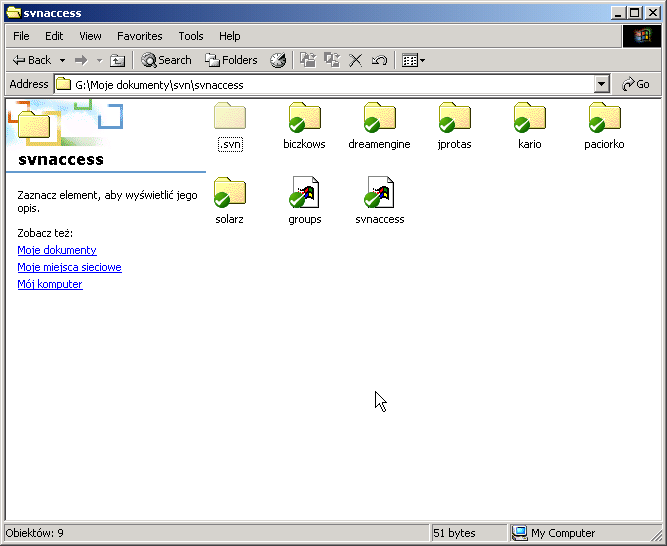Click the Obiektów: 9 status text
Image resolution: width=667 pixels, height=546 pixels.
(34, 533)
